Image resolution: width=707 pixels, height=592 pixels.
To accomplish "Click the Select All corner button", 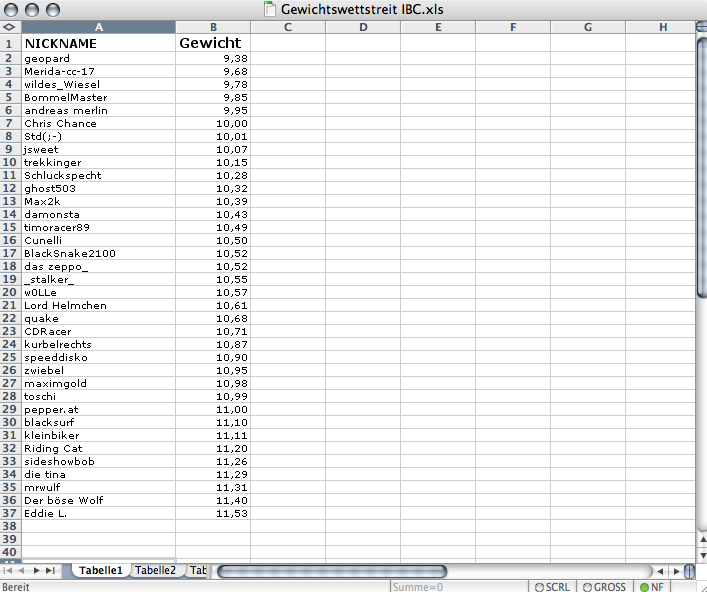I will point(10,27).
